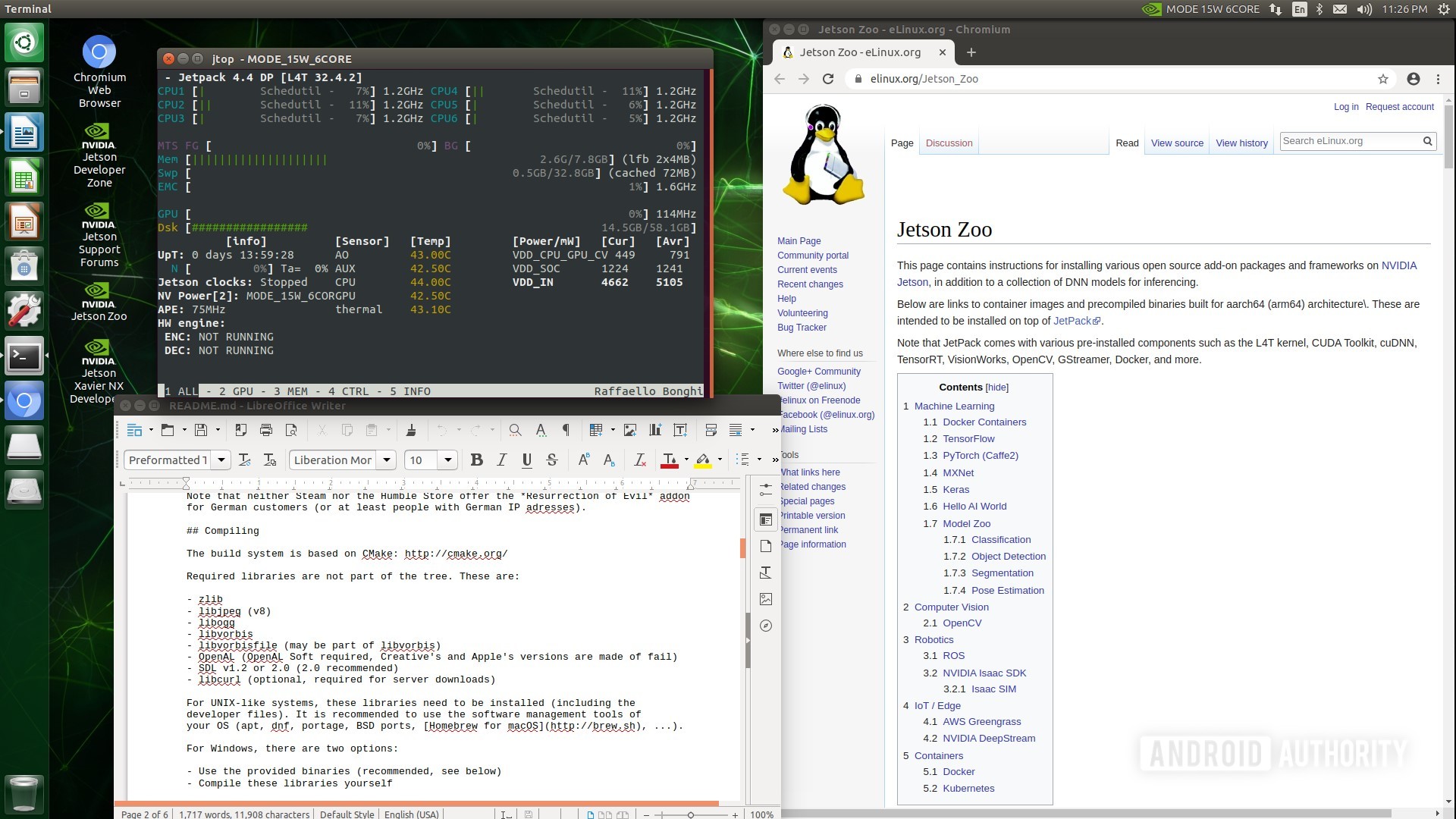
Task: Toggle underline formatting in Writer
Action: pyautogui.click(x=526, y=460)
